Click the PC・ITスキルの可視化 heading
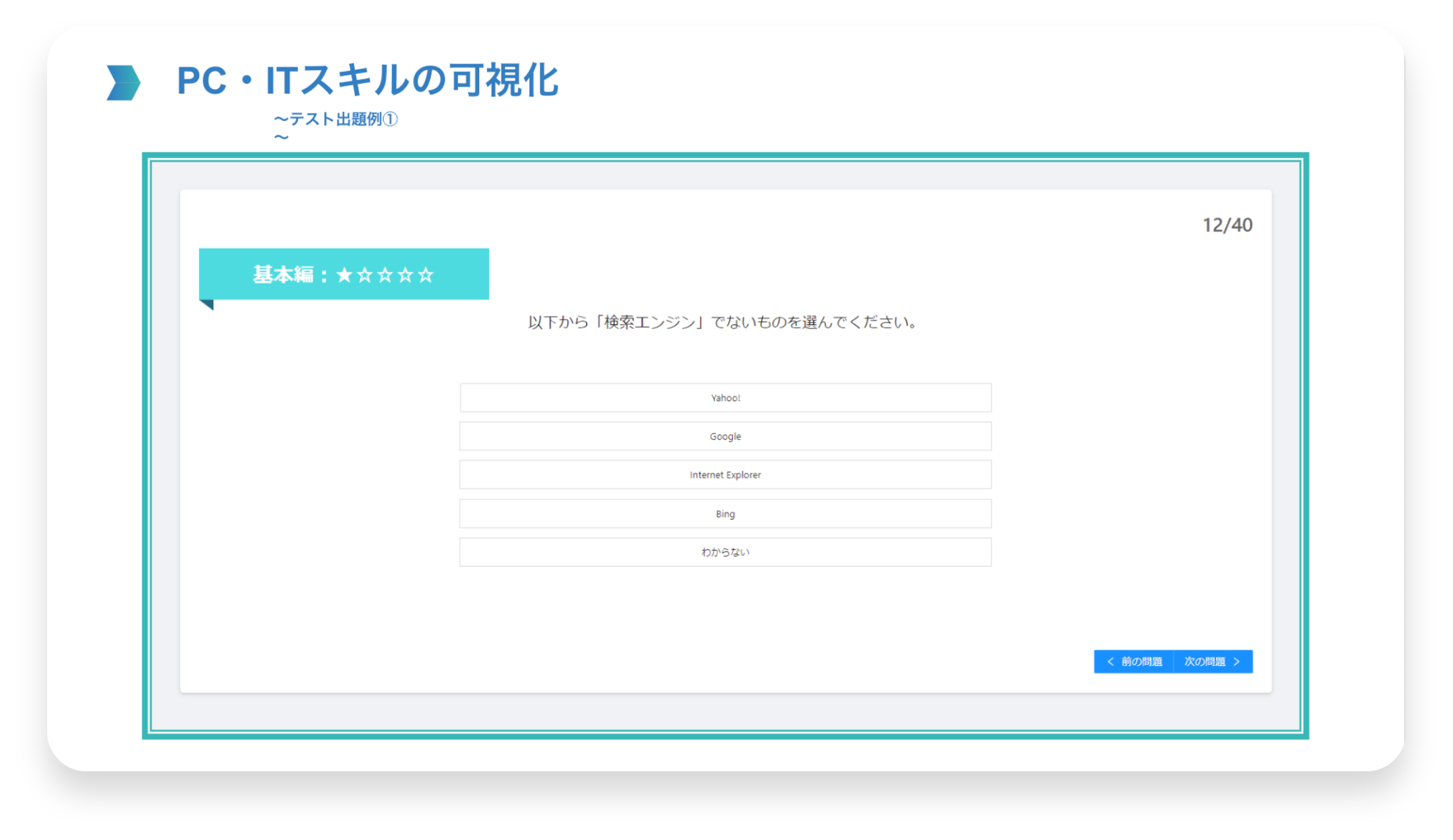The width and height of the screenshot is (1453, 840). click(x=368, y=81)
